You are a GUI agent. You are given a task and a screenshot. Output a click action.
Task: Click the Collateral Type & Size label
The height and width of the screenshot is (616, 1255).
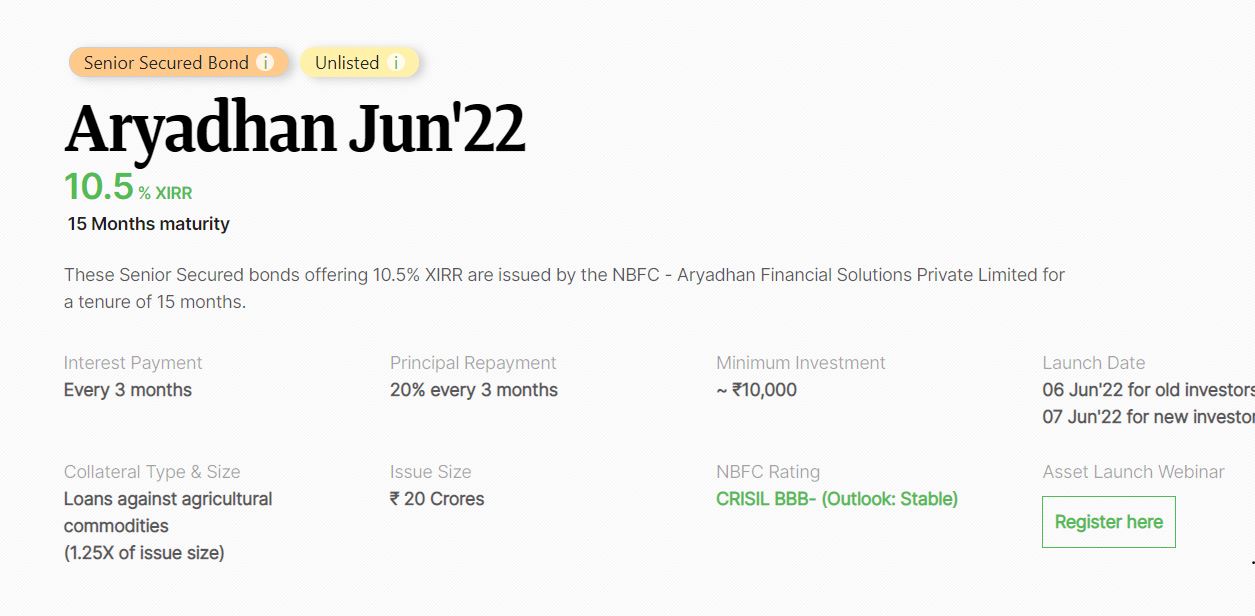click(152, 472)
